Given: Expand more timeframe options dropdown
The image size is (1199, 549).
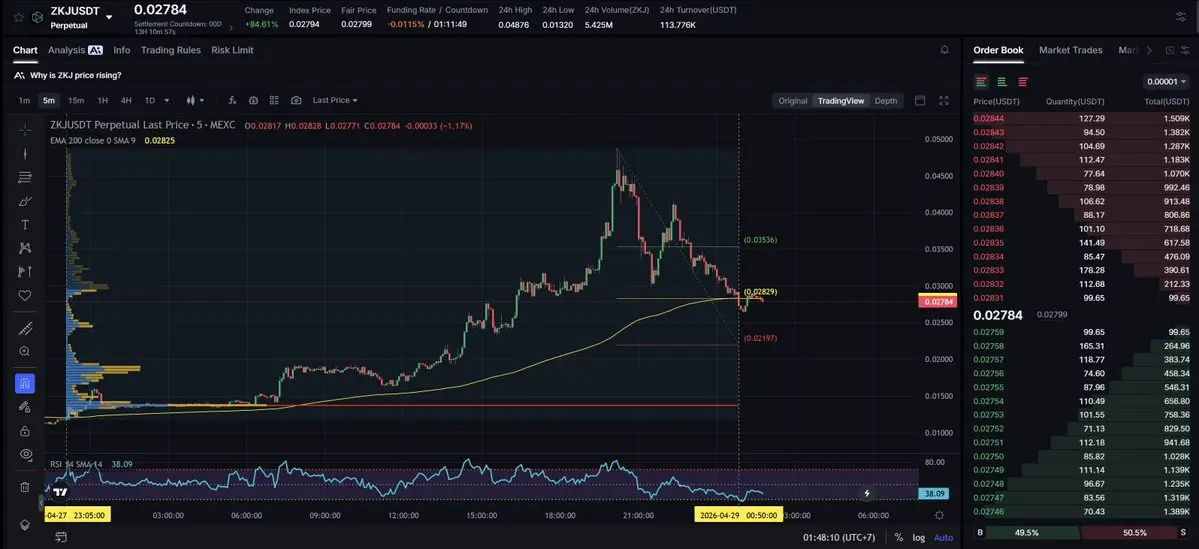Looking at the screenshot, I should pyautogui.click(x=167, y=100).
